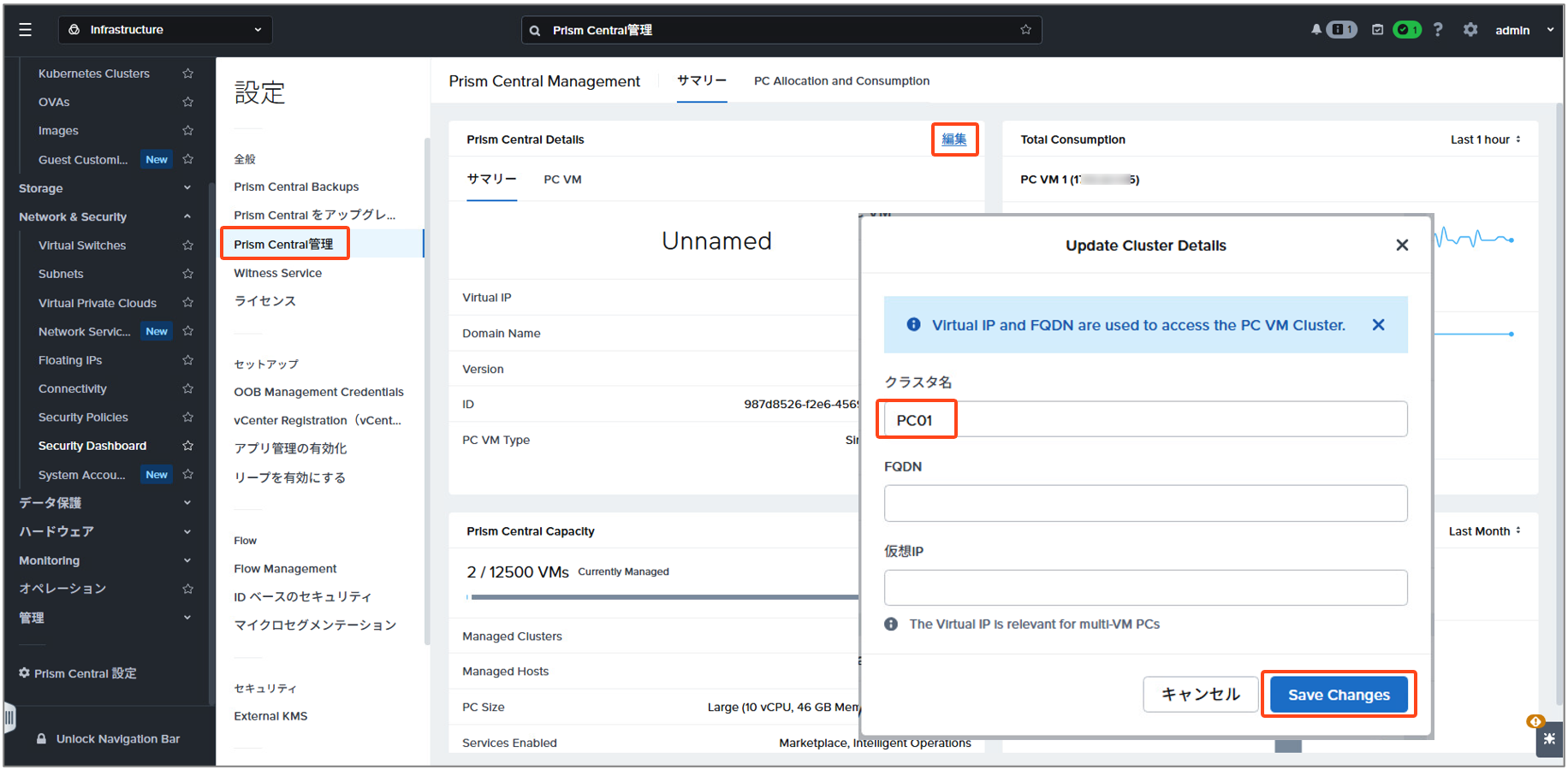The width and height of the screenshot is (1568, 770).
Task: Favorite OVAs with its star
Action: [x=187, y=102]
